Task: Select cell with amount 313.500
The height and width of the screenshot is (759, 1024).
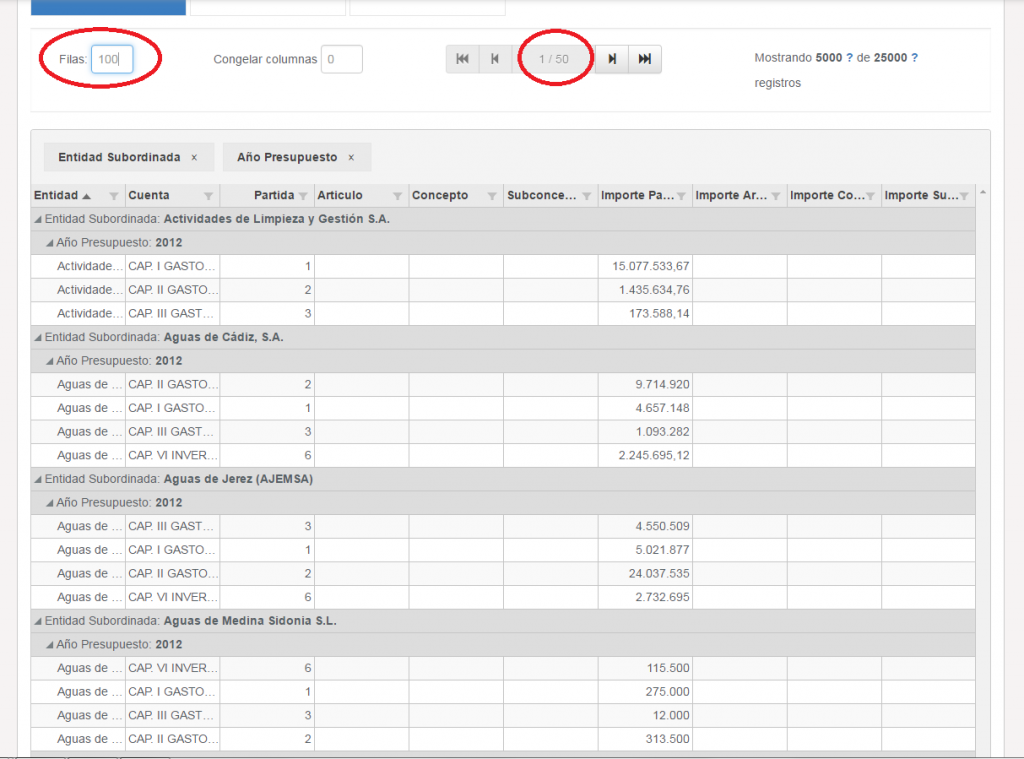Action: [645, 739]
